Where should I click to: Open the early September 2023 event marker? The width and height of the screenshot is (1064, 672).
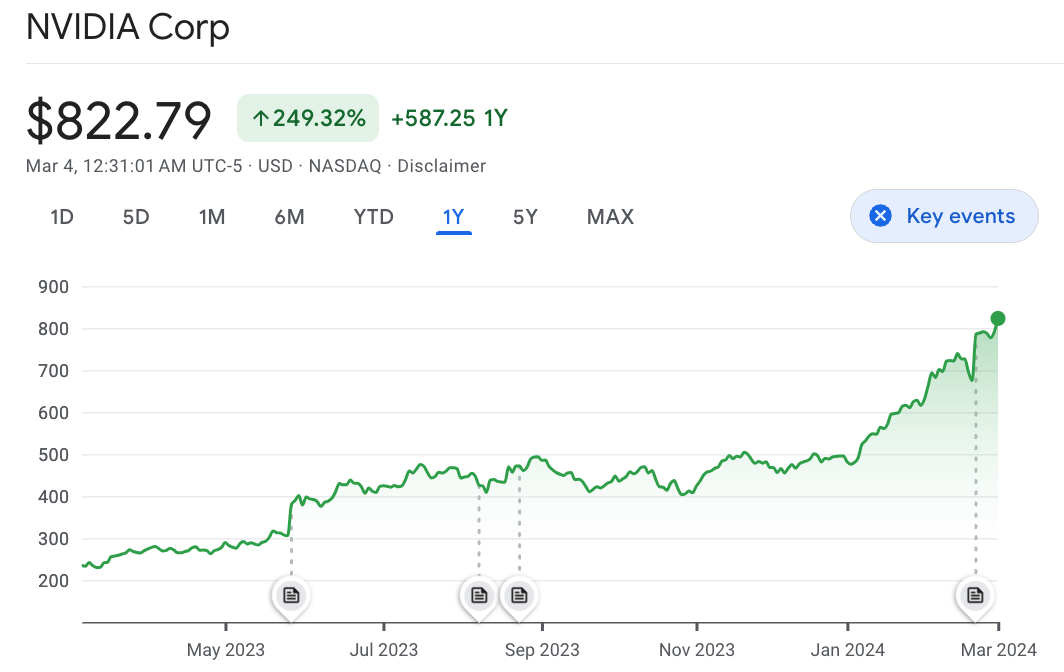518,595
